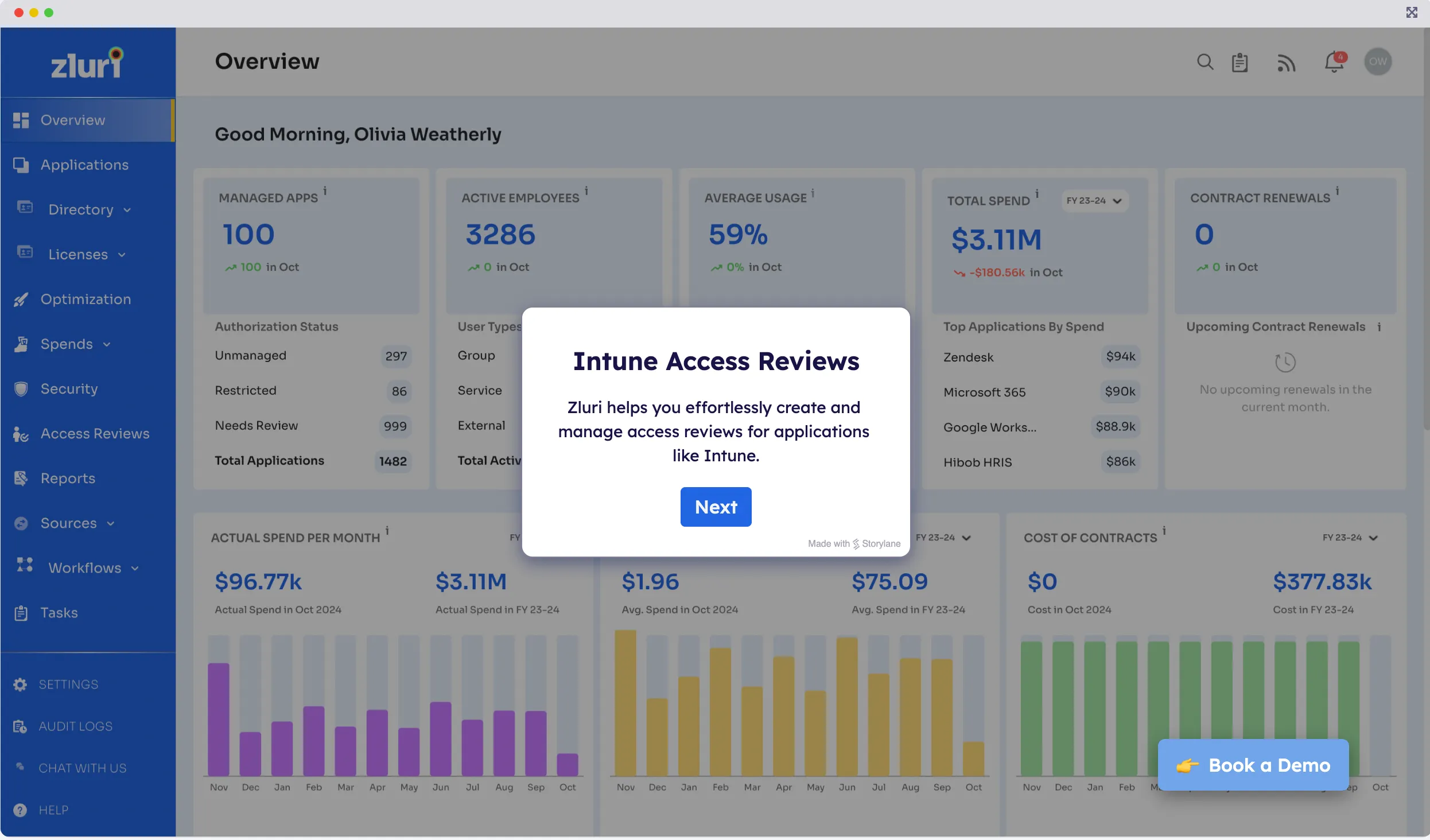Click the Applications sidebar icon
The height and width of the screenshot is (840, 1430).
pyautogui.click(x=21, y=165)
